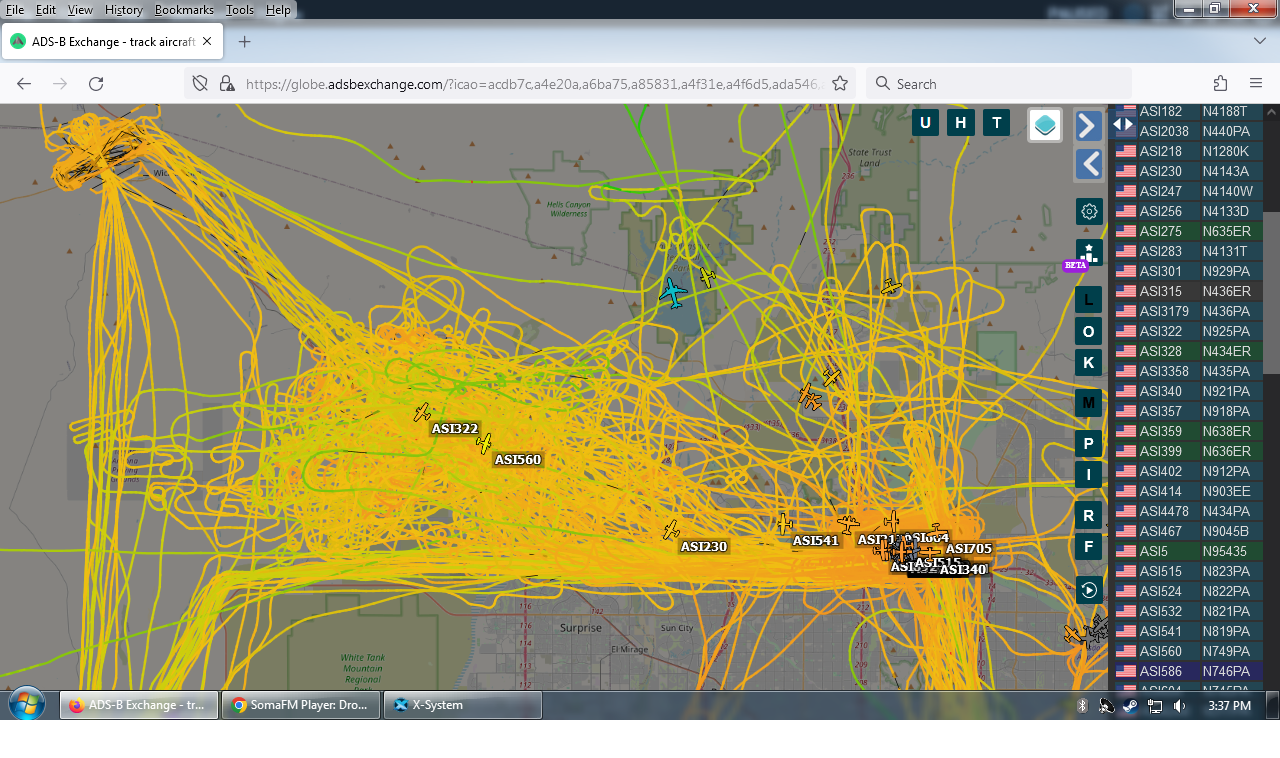This screenshot has width=1280, height=758.
Task: Open the Help menu
Action: coord(278,9)
